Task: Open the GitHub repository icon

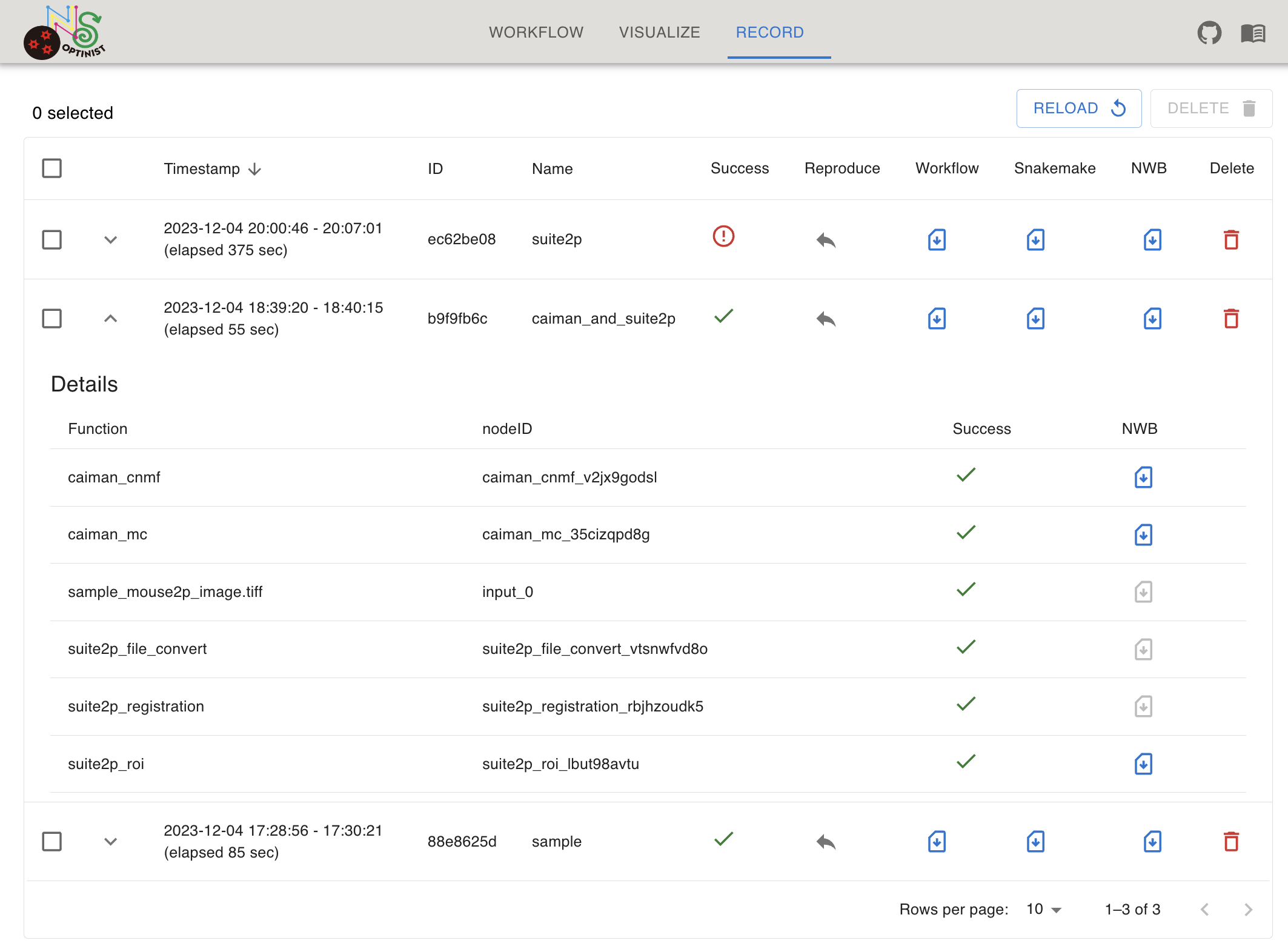Action: pyautogui.click(x=1209, y=33)
